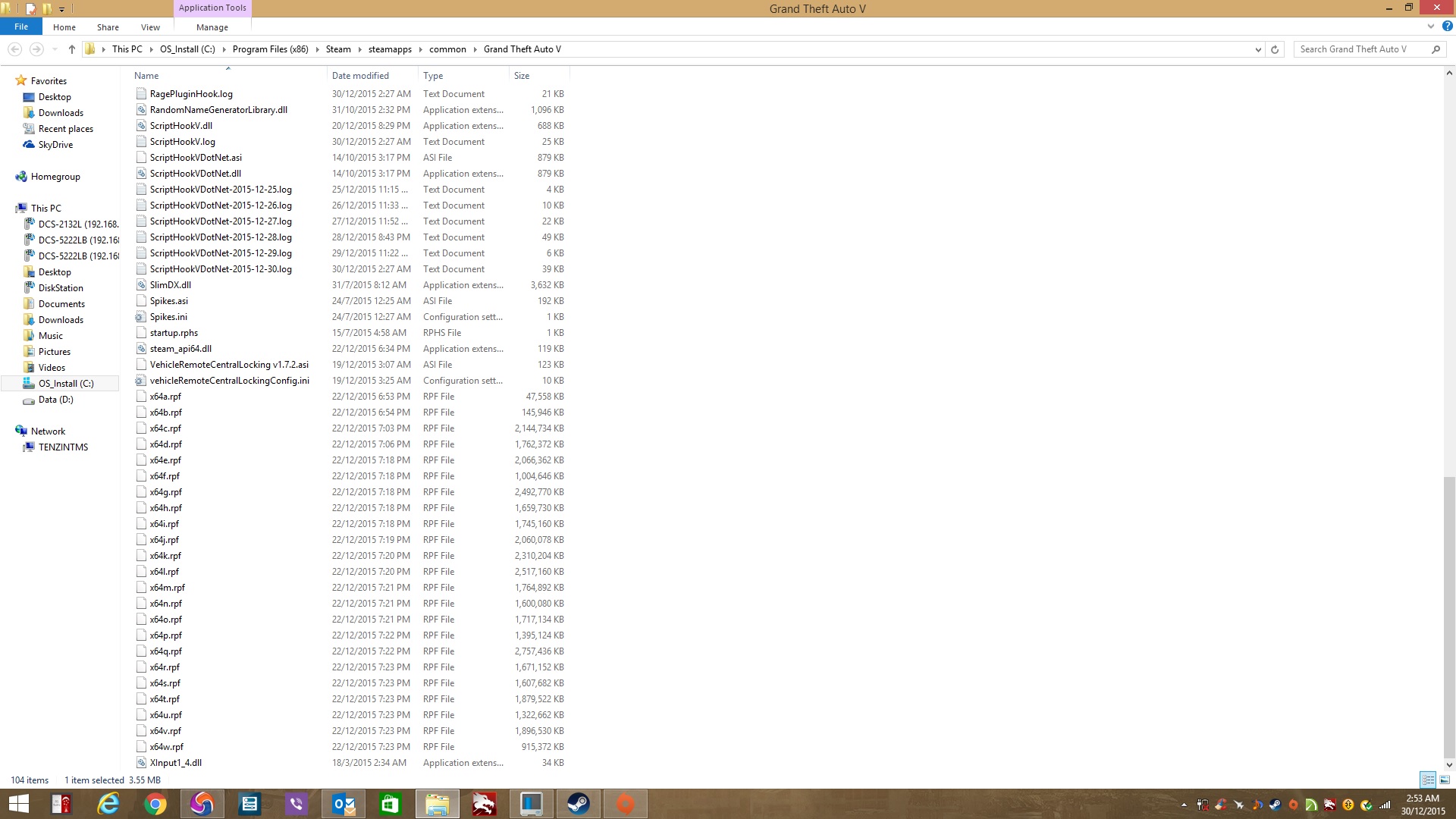Open the View ribbon tab
Image resolution: width=1456 pixels, height=819 pixels.
pyautogui.click(x=150, y=27)
